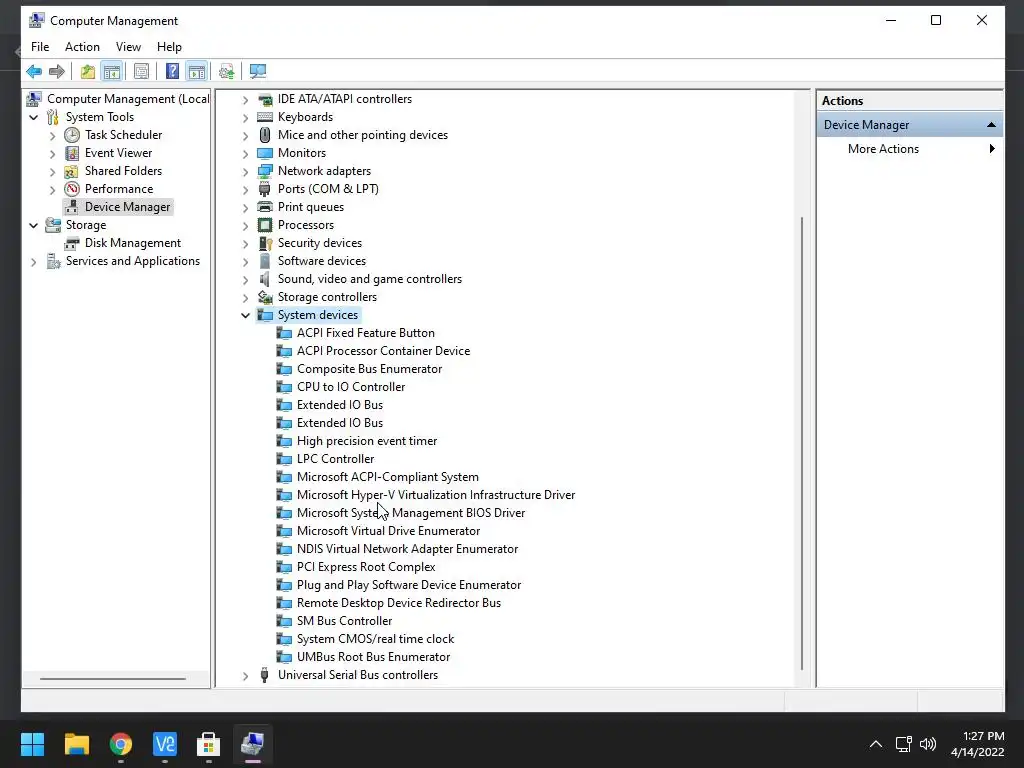Select the Event Viewer icon

tap(72, 153)
